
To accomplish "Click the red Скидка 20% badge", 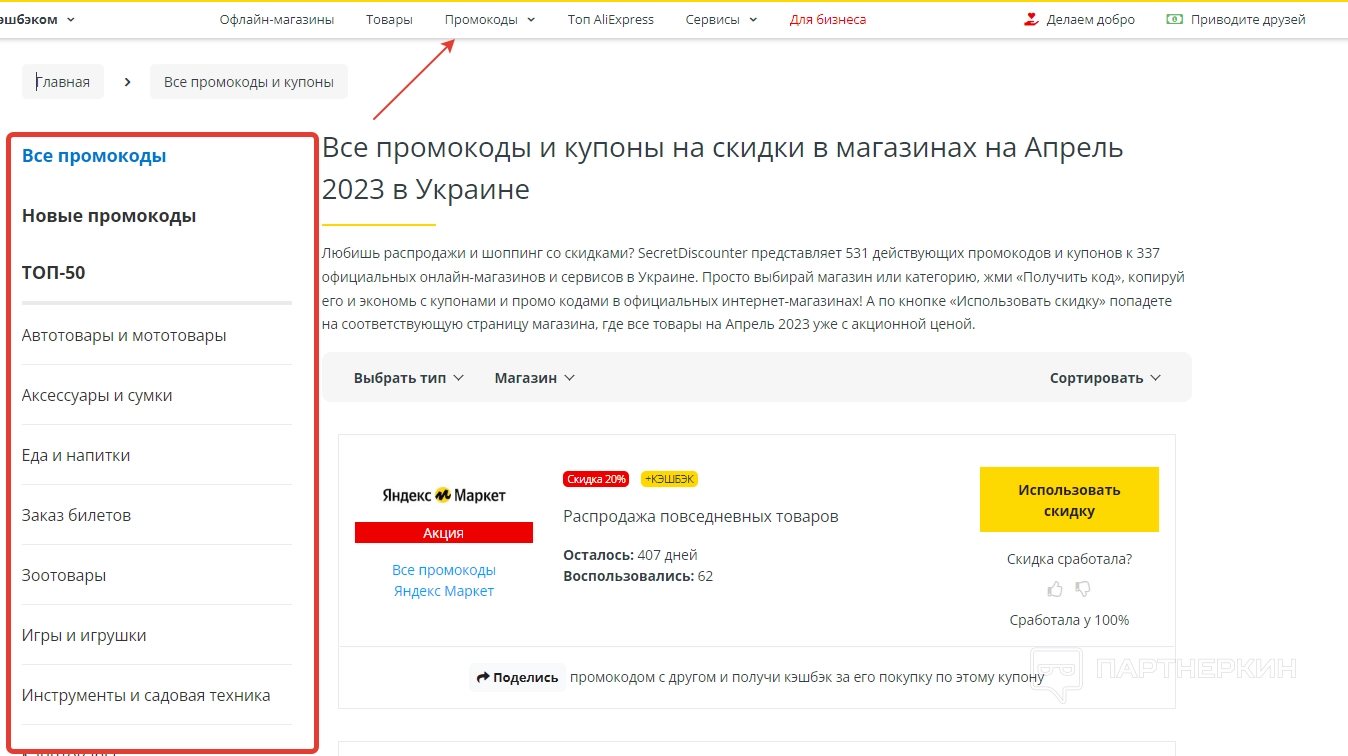I will (x=597, y=479).
